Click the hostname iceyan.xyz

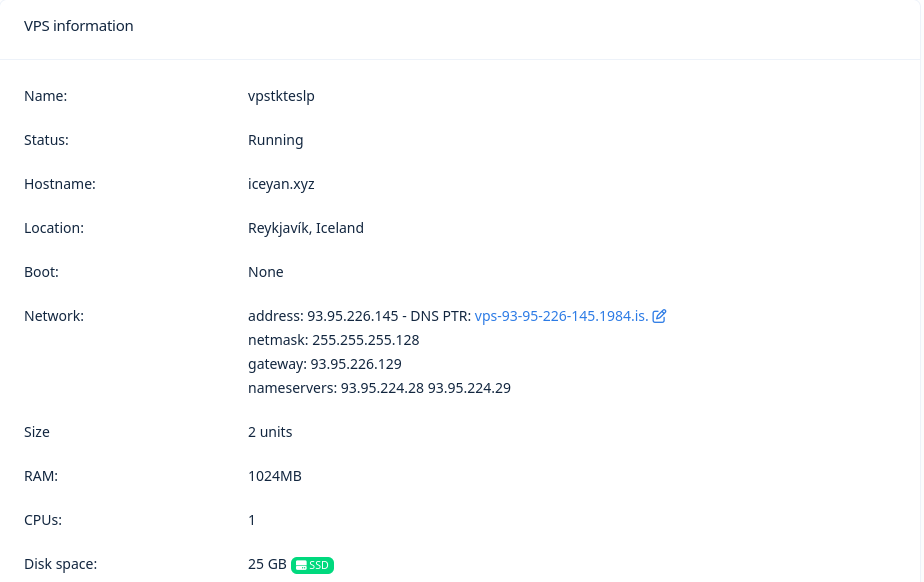[281, 184]
